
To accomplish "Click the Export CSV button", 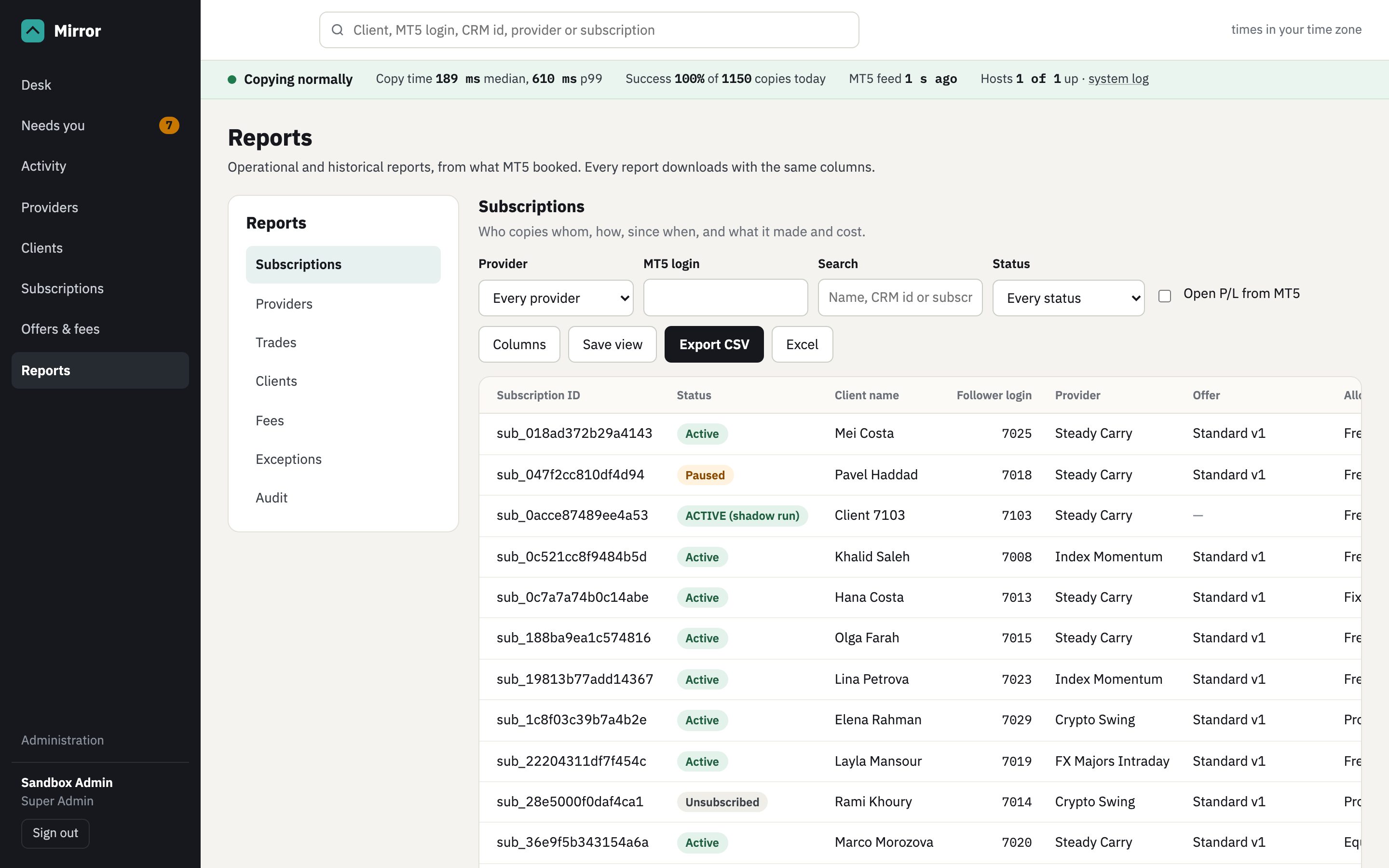I will coord(714,344).
